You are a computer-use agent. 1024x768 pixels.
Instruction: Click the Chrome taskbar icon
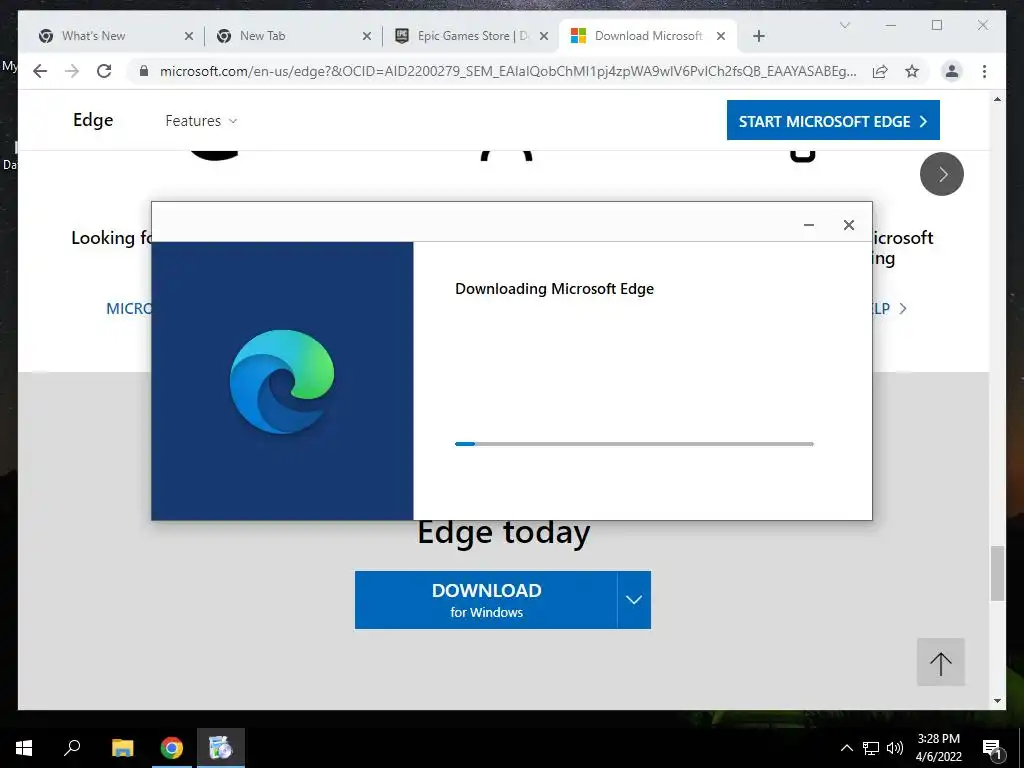click(x=172, y=748)
